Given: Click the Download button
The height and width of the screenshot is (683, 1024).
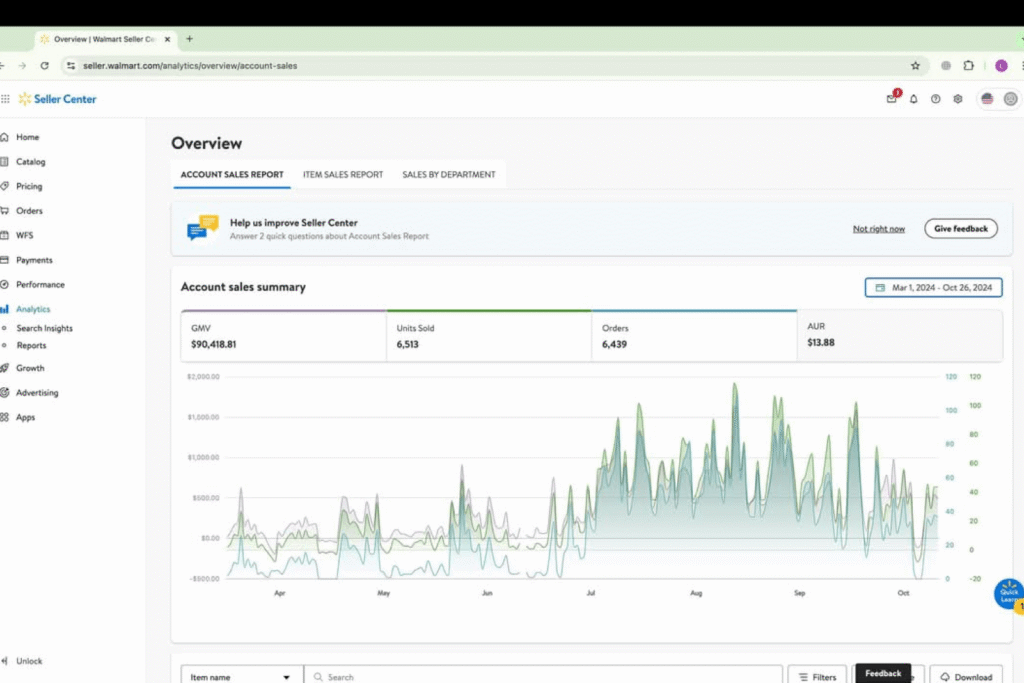Looking at the screenshot, I should pyautogui.click(x=967, y=676).
